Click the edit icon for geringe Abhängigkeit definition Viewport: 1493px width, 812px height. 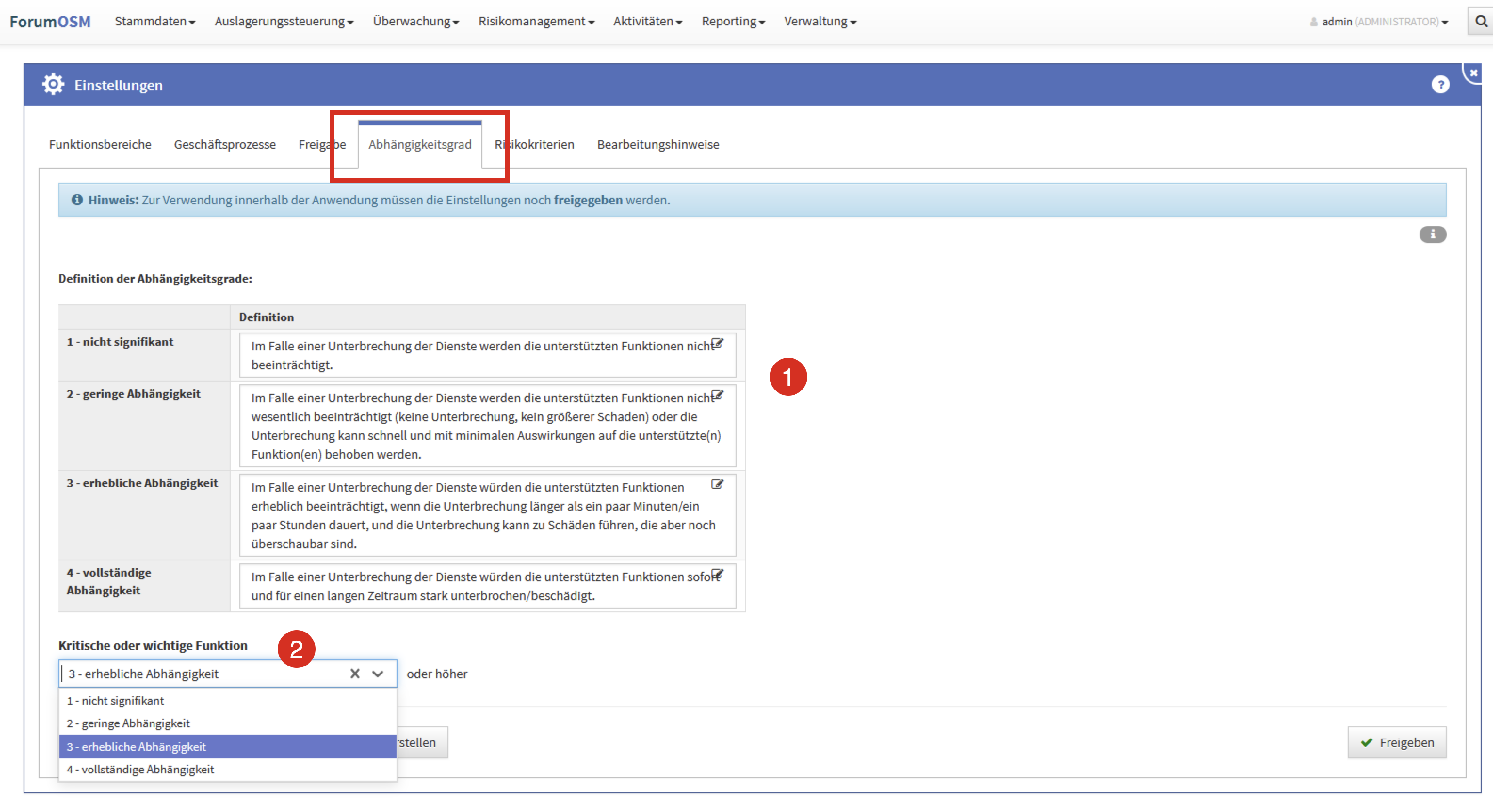tap(717, 395)
